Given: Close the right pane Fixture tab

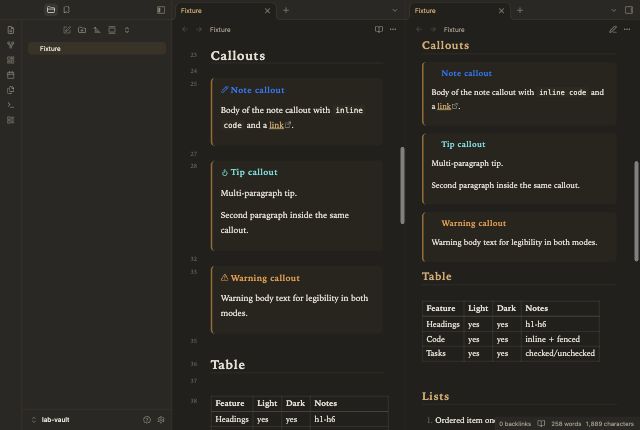Looking at the screenshot, I should click(501, 11).
